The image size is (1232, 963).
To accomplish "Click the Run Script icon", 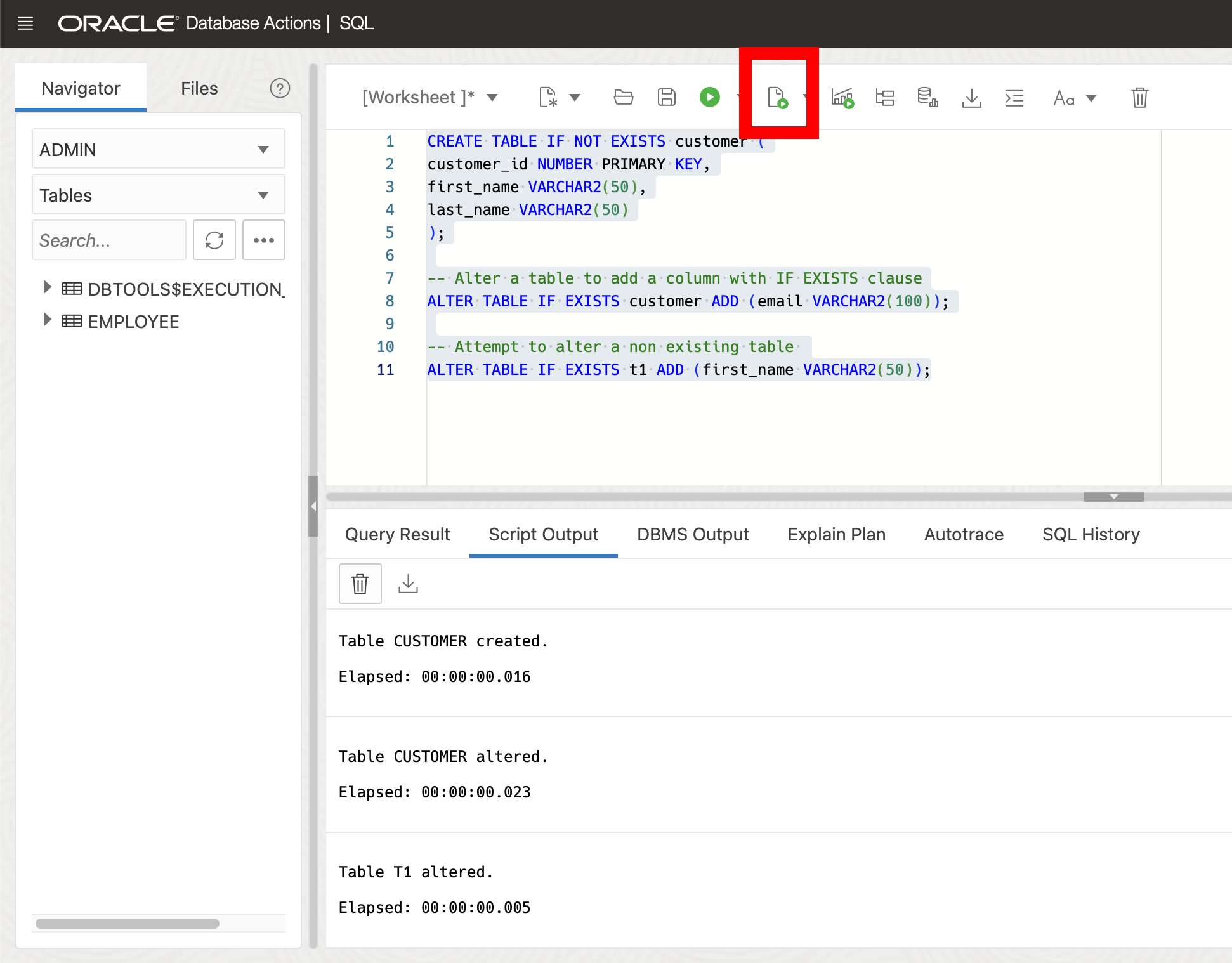I will [x=777, y=98].
